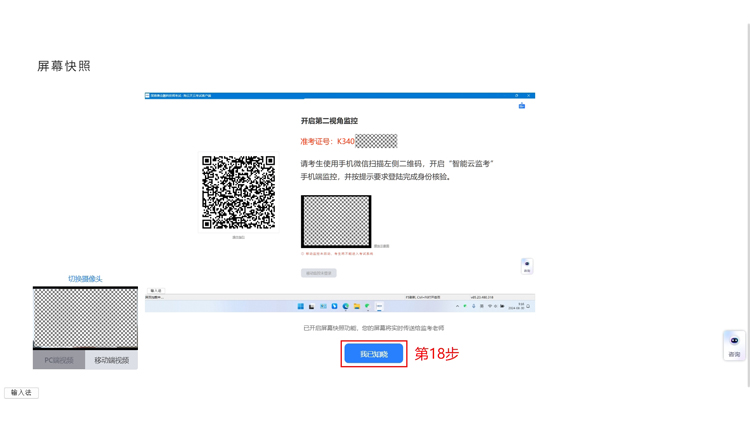Click the gray mobile login button in snapshot
750x422 pixels.
(x=319, y=273)
